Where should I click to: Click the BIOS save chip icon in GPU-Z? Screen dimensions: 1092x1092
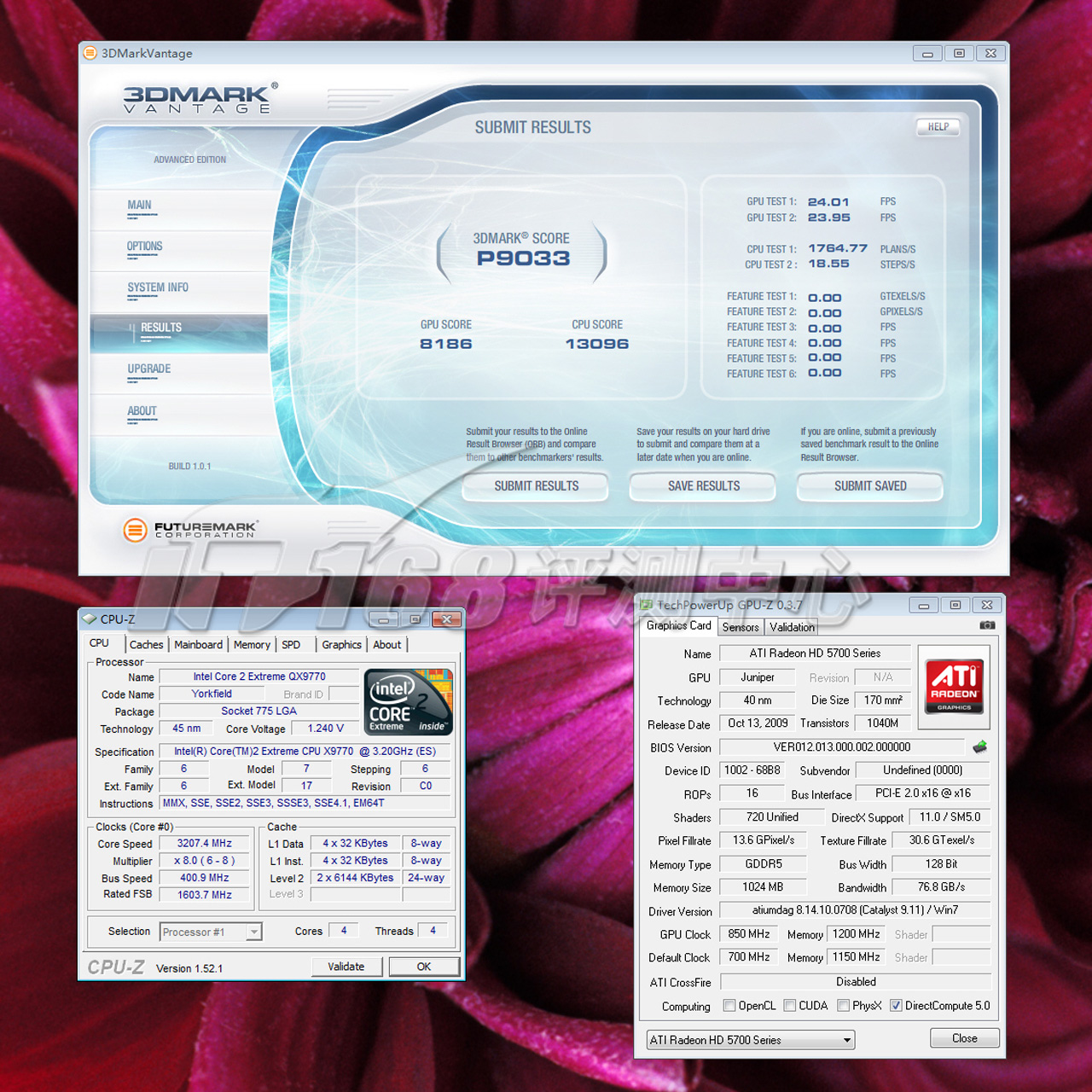coord(979,747)
